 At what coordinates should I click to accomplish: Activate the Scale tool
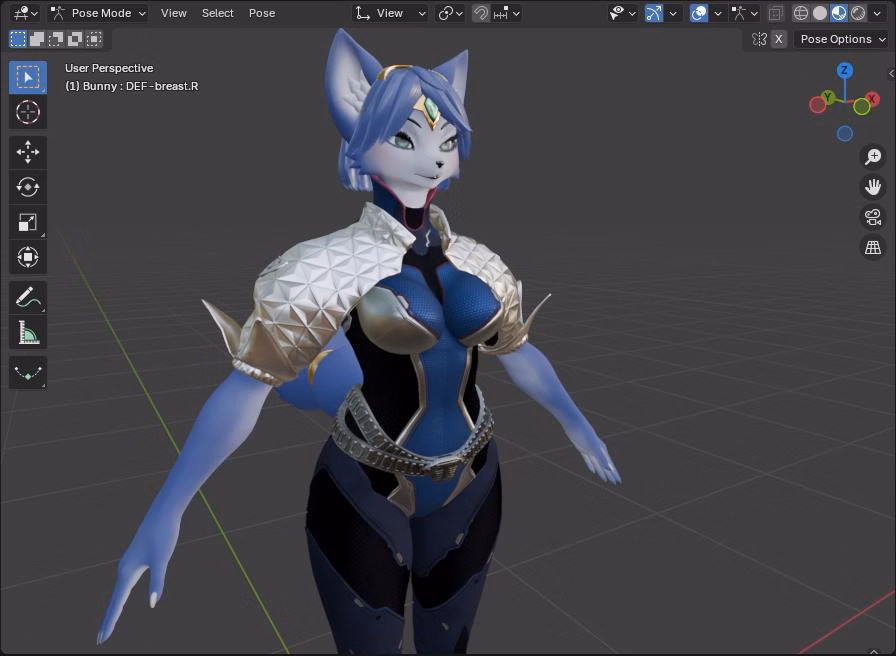click(27, 222)
